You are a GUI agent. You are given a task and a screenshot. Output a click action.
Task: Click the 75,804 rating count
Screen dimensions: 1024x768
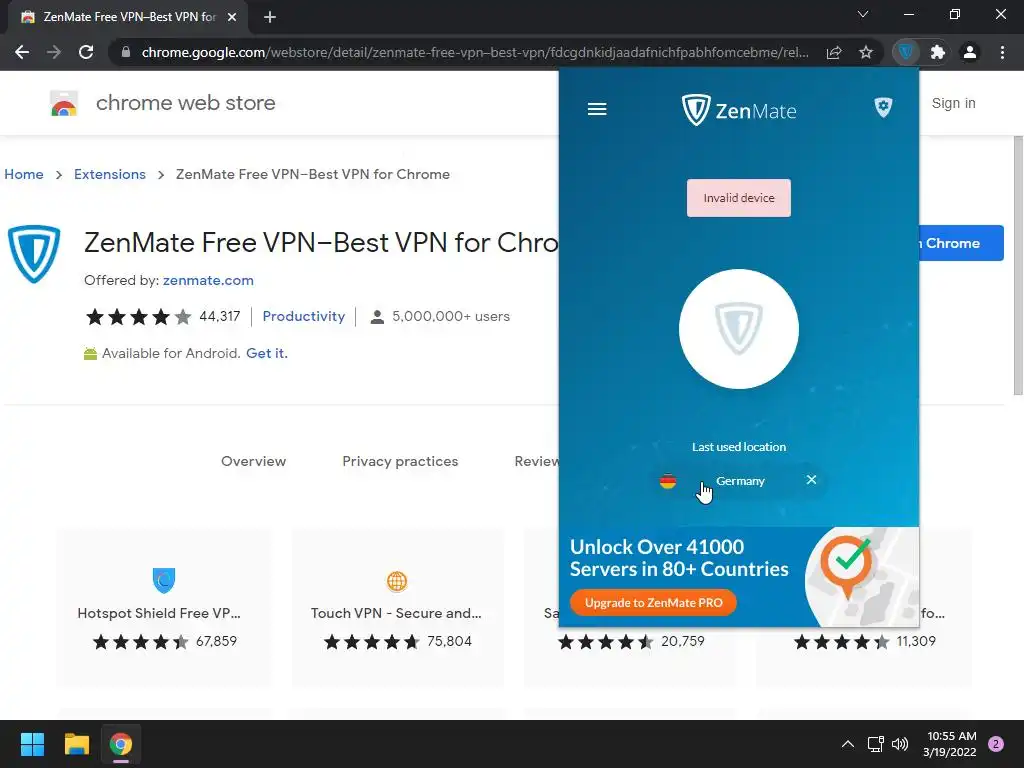point(449,641)
